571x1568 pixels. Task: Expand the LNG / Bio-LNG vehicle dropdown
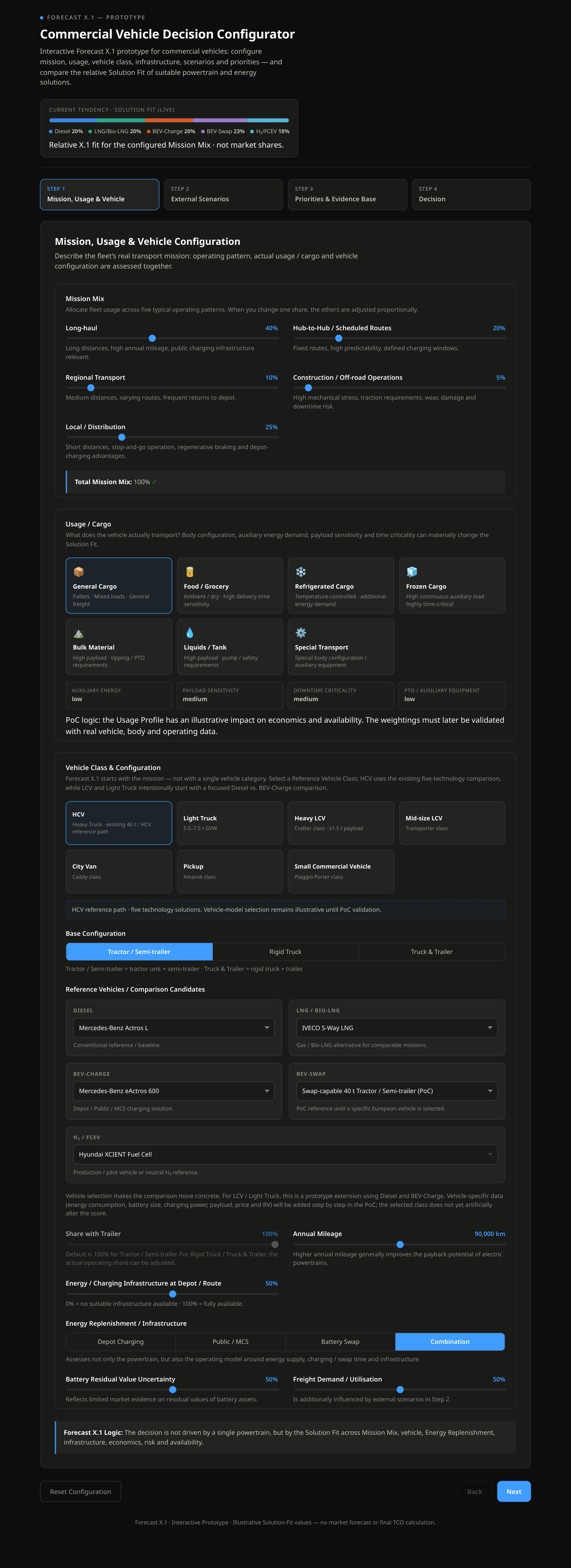397,1028
